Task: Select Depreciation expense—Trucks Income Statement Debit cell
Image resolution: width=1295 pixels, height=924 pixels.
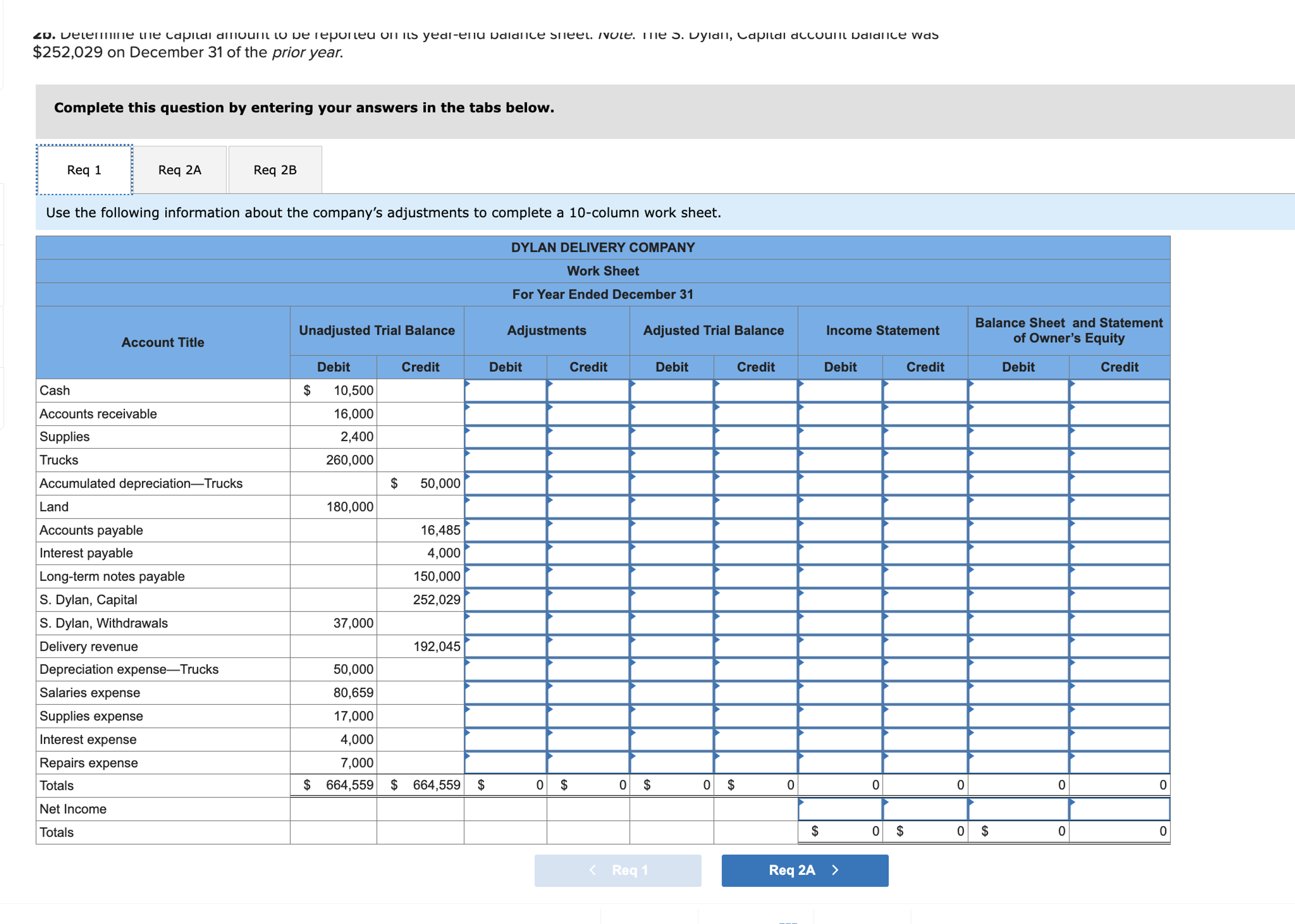Action: tap(840, 669)
